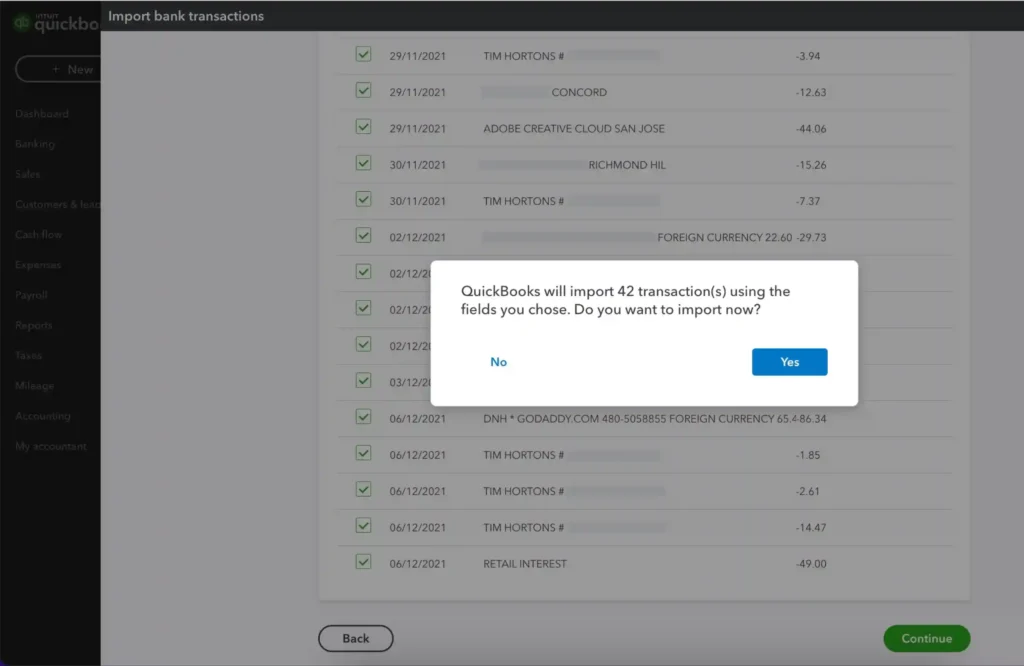The width and height of the screenshot is (1024, 666).
Task: Confirm import by clicking Yes
Action: 789,362
